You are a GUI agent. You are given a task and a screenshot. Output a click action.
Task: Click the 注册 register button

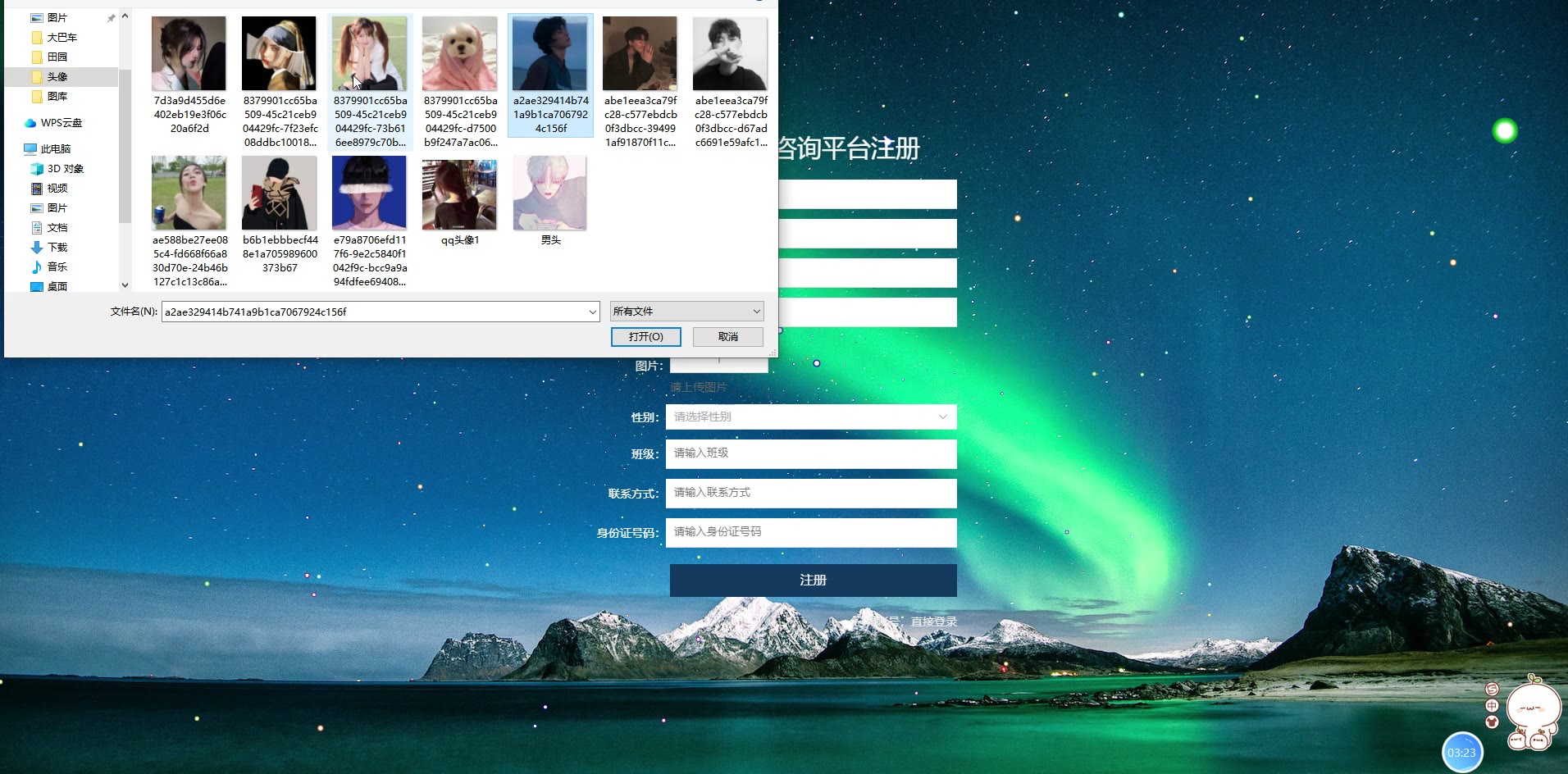point(813,580)
